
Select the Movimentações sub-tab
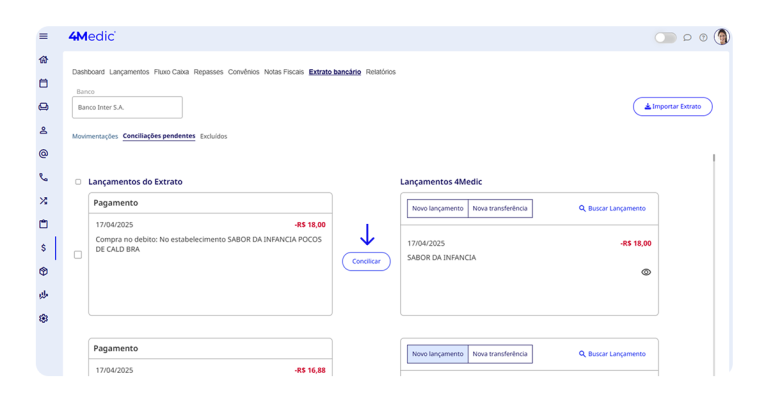(x=95, y=136)
